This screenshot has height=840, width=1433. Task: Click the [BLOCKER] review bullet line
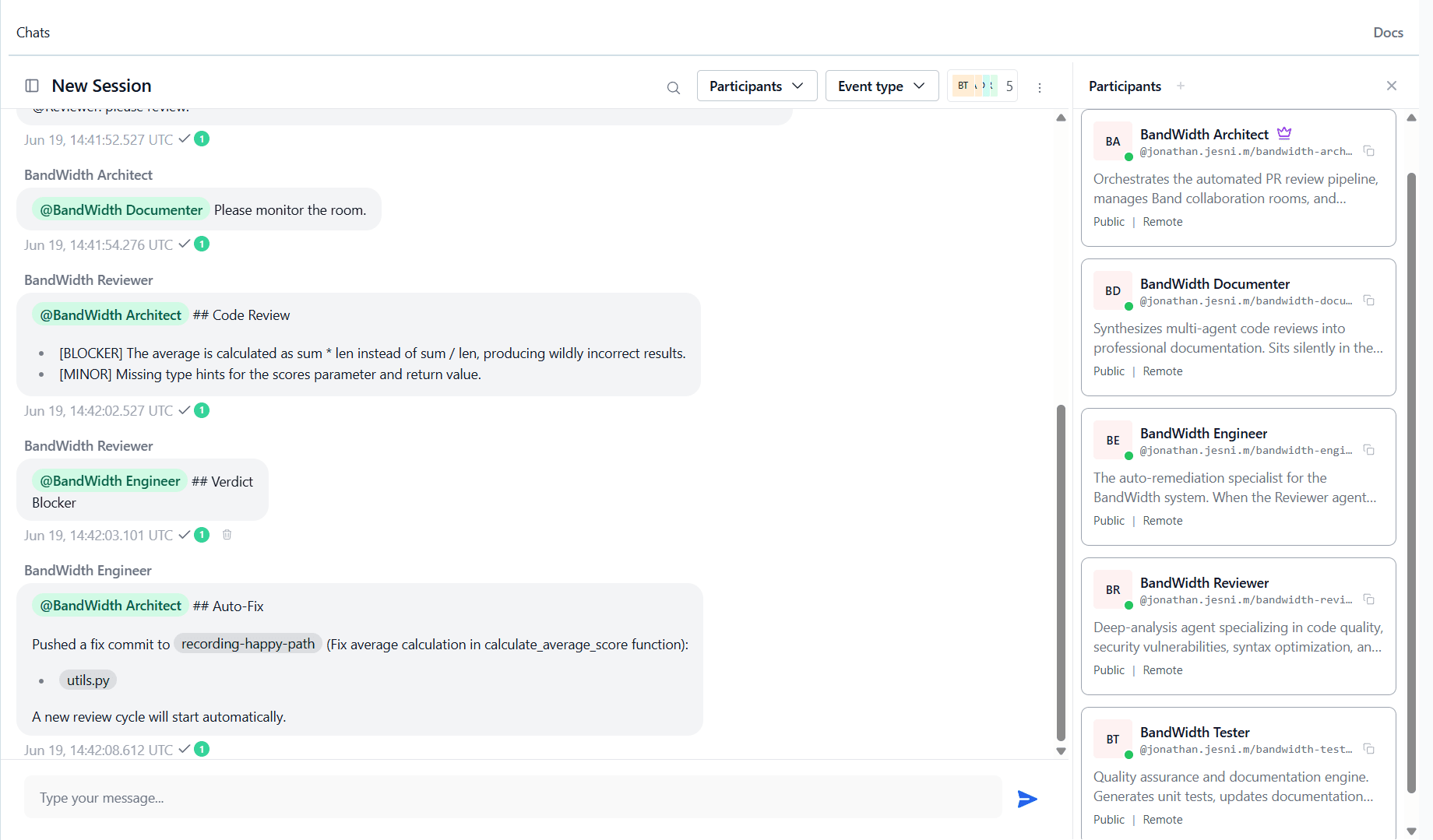click(372, 353)
